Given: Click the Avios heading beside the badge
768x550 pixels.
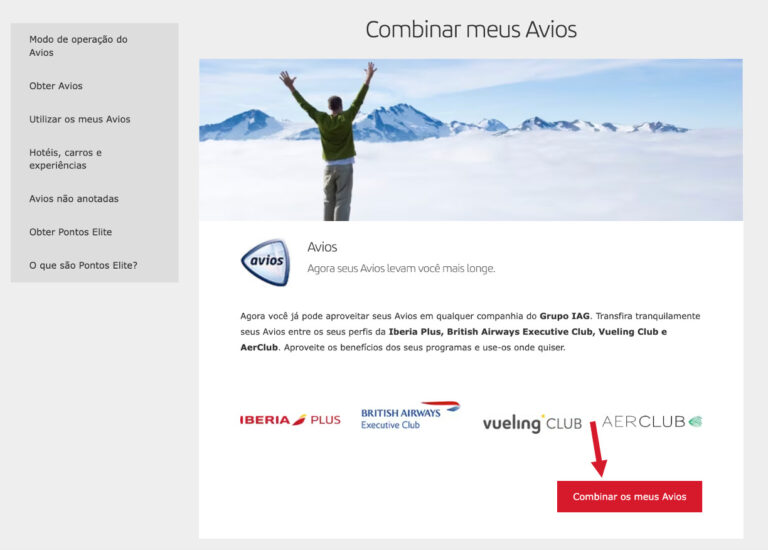Looking at the screenshot, I should 322,247.
